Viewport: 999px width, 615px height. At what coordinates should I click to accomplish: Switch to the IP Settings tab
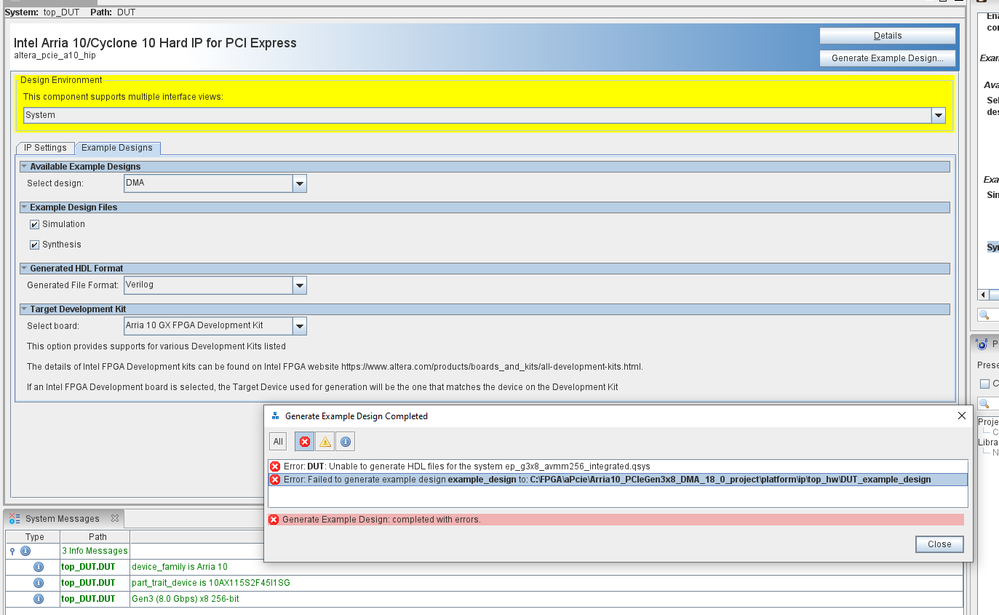coord(45,148)
